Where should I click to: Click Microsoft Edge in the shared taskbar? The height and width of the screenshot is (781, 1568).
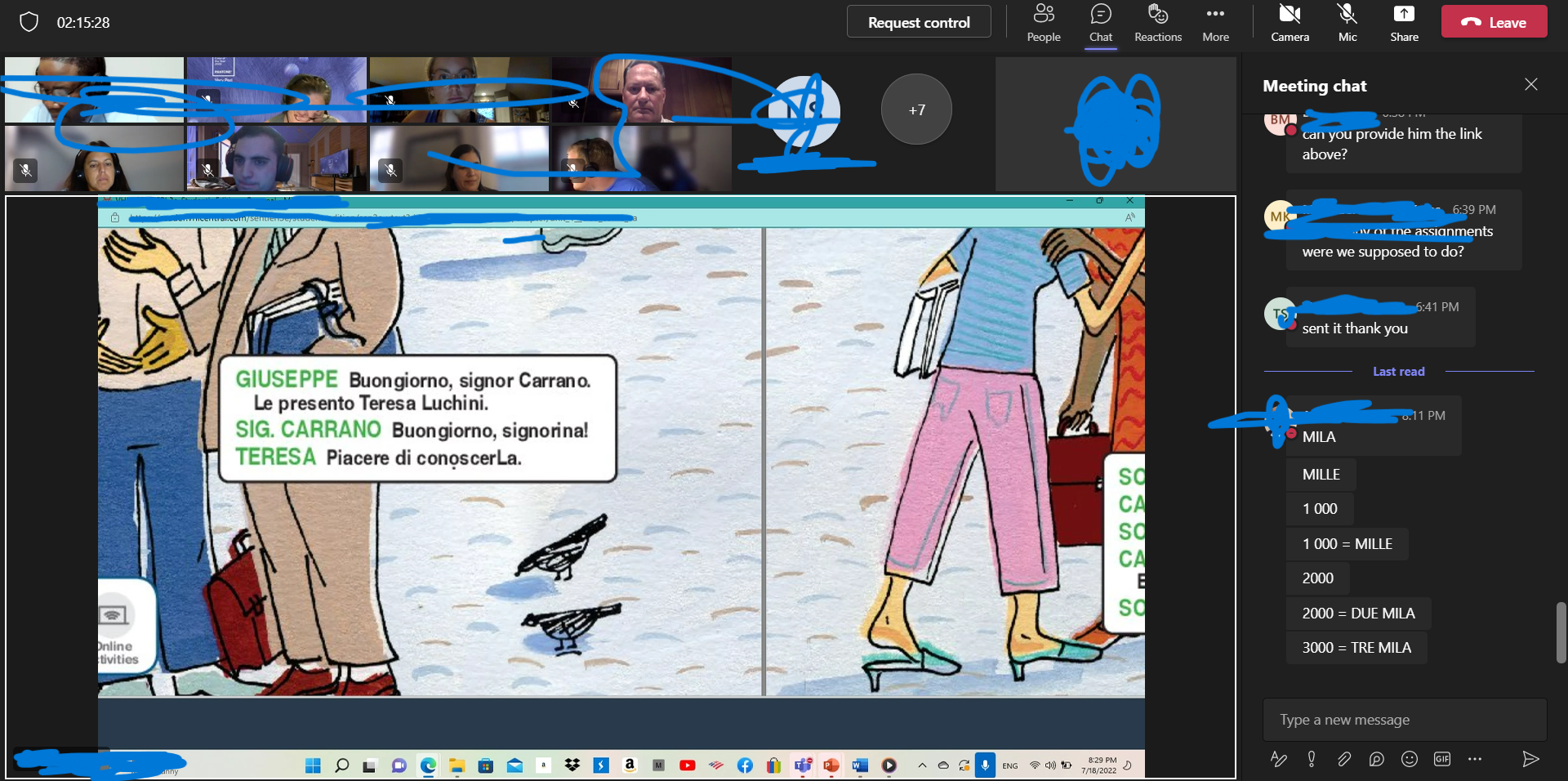click(x=428, y=765)
